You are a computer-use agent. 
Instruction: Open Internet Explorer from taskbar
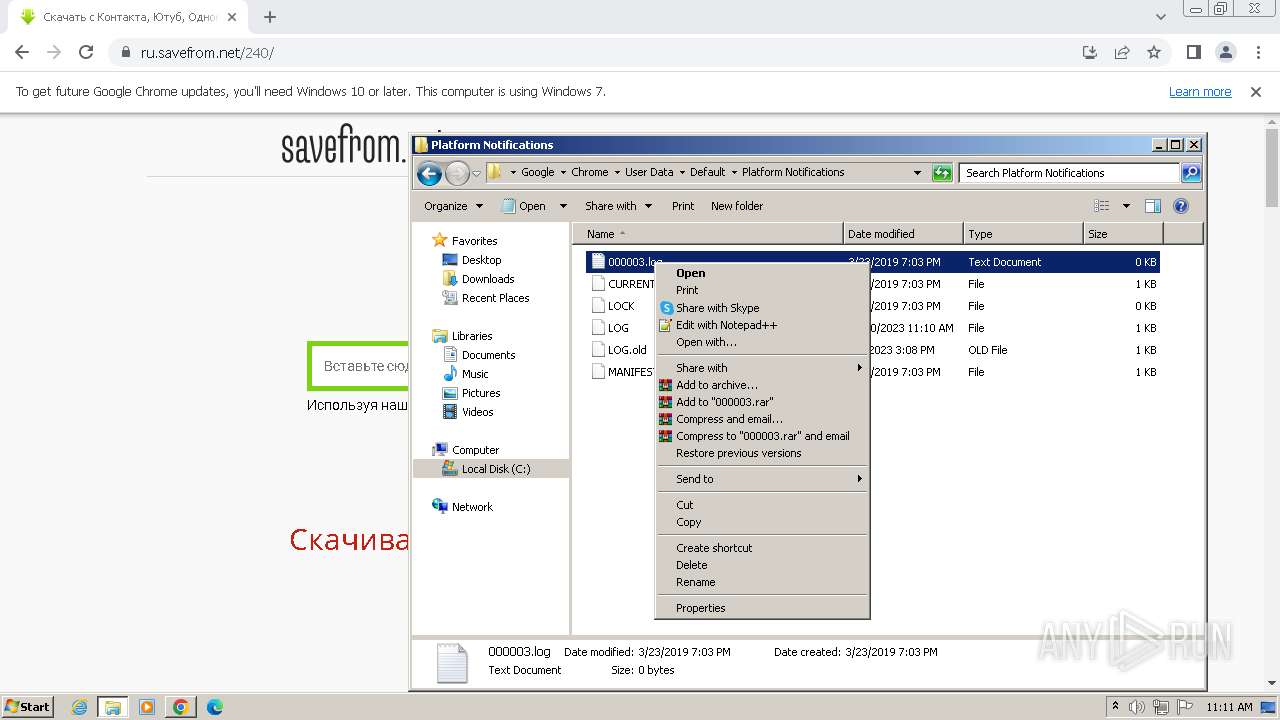79,707
